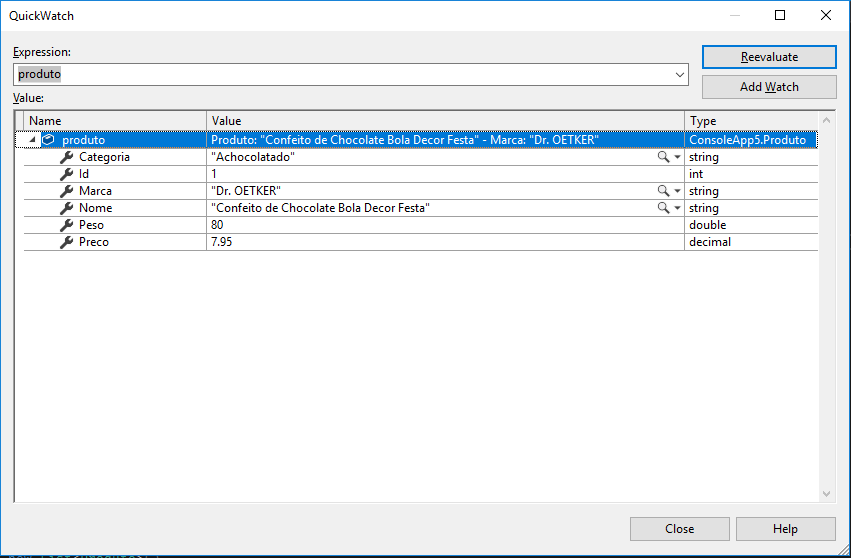Close the QuickWatch window with X
Viewport: 851px width, 558px height.
(825, 15)
